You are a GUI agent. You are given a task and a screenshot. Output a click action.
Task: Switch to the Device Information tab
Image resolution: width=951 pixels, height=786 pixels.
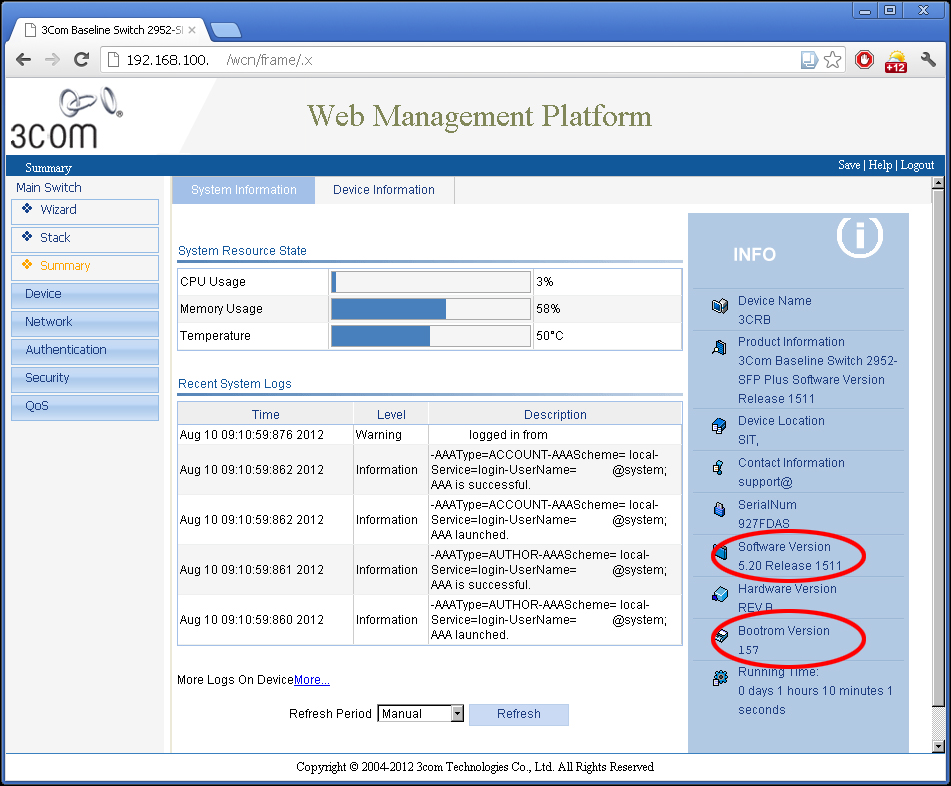384,190
